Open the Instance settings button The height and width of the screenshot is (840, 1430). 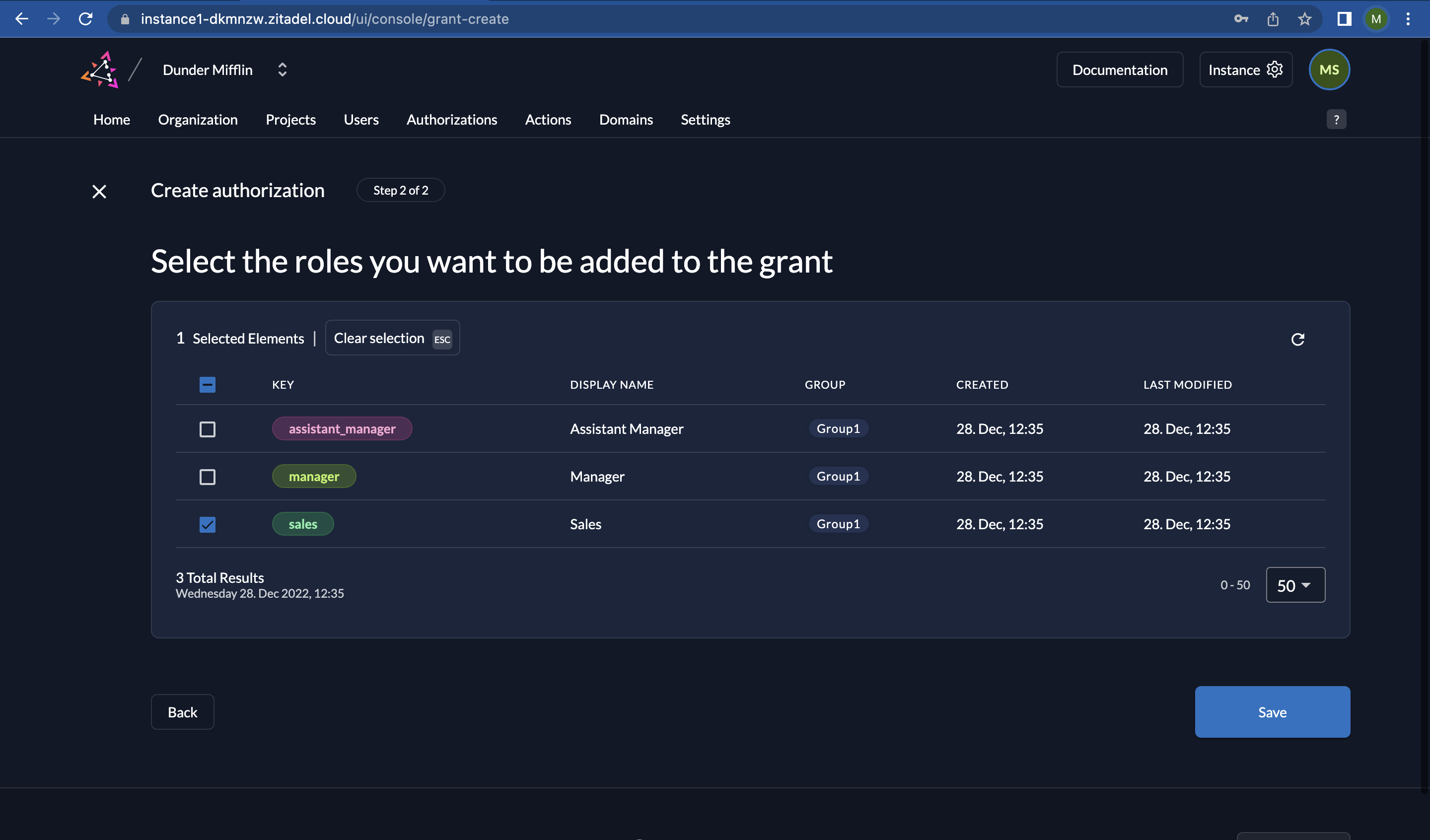pyautogui.click(x=1245, y=70)
